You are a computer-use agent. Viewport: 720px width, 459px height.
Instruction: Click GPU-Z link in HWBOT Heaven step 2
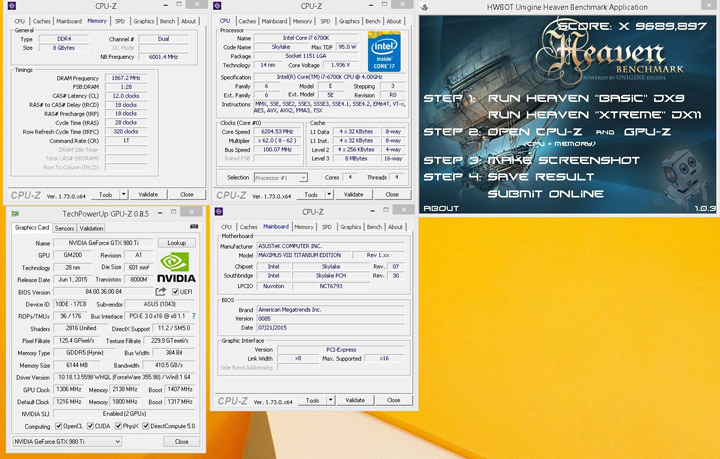click(x=647, y=132)
